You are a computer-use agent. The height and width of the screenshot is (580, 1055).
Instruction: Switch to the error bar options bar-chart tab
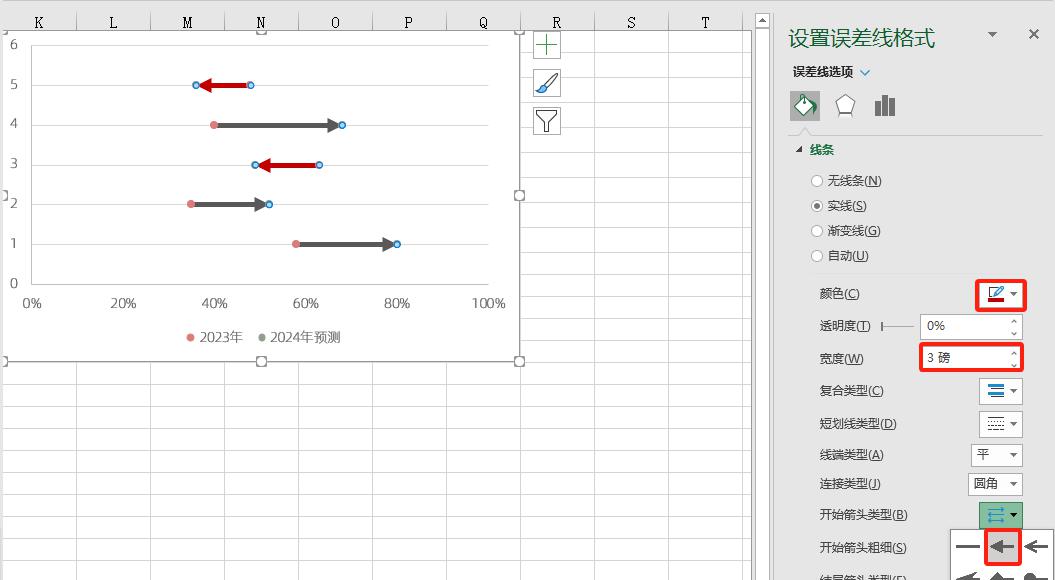[x=885, y=106]
